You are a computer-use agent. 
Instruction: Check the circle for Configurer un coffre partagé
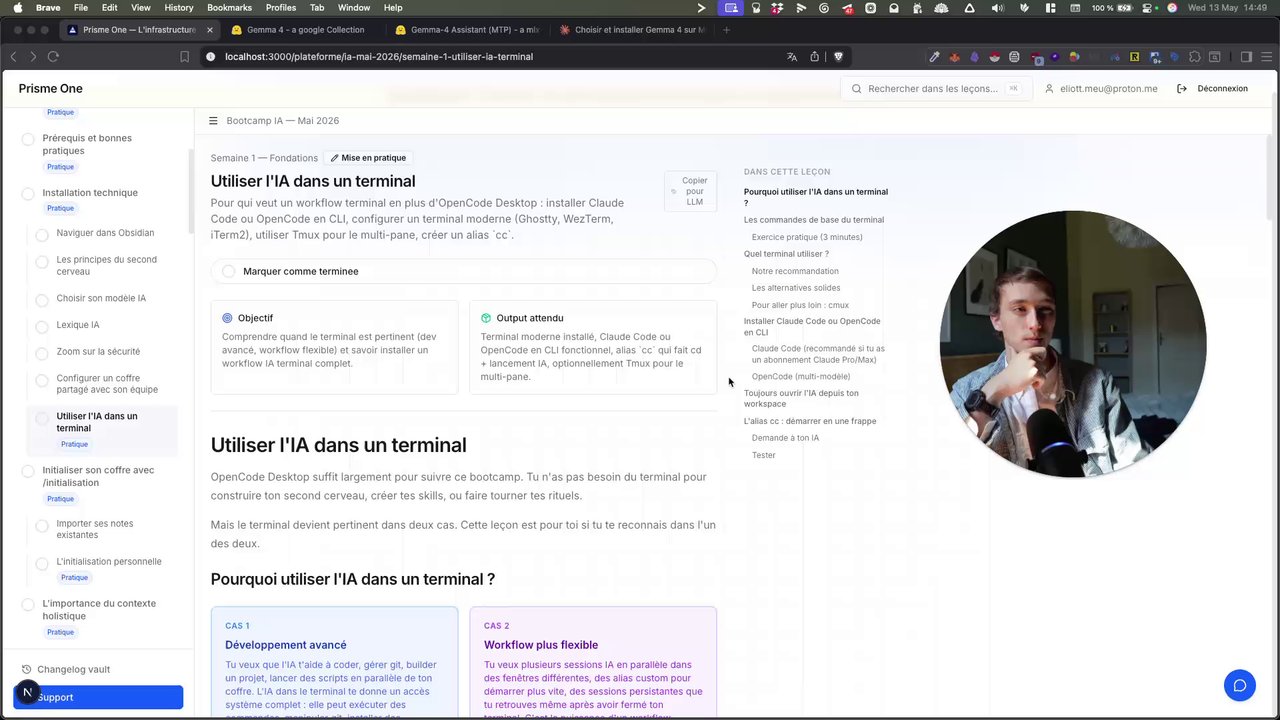coord(42,380)
